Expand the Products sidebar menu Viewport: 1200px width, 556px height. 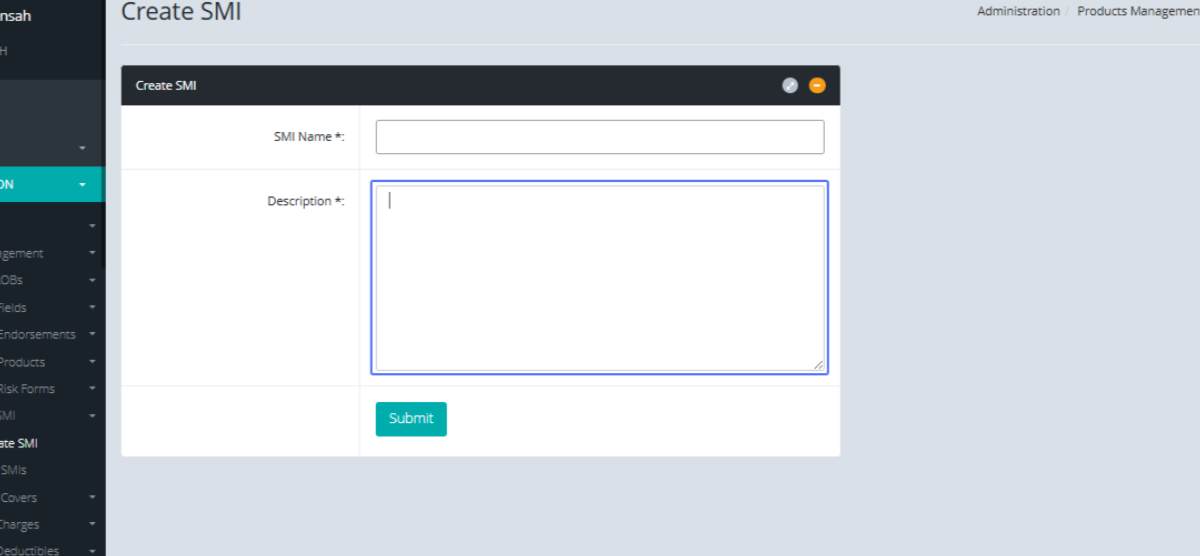click(x=22, y=362)
